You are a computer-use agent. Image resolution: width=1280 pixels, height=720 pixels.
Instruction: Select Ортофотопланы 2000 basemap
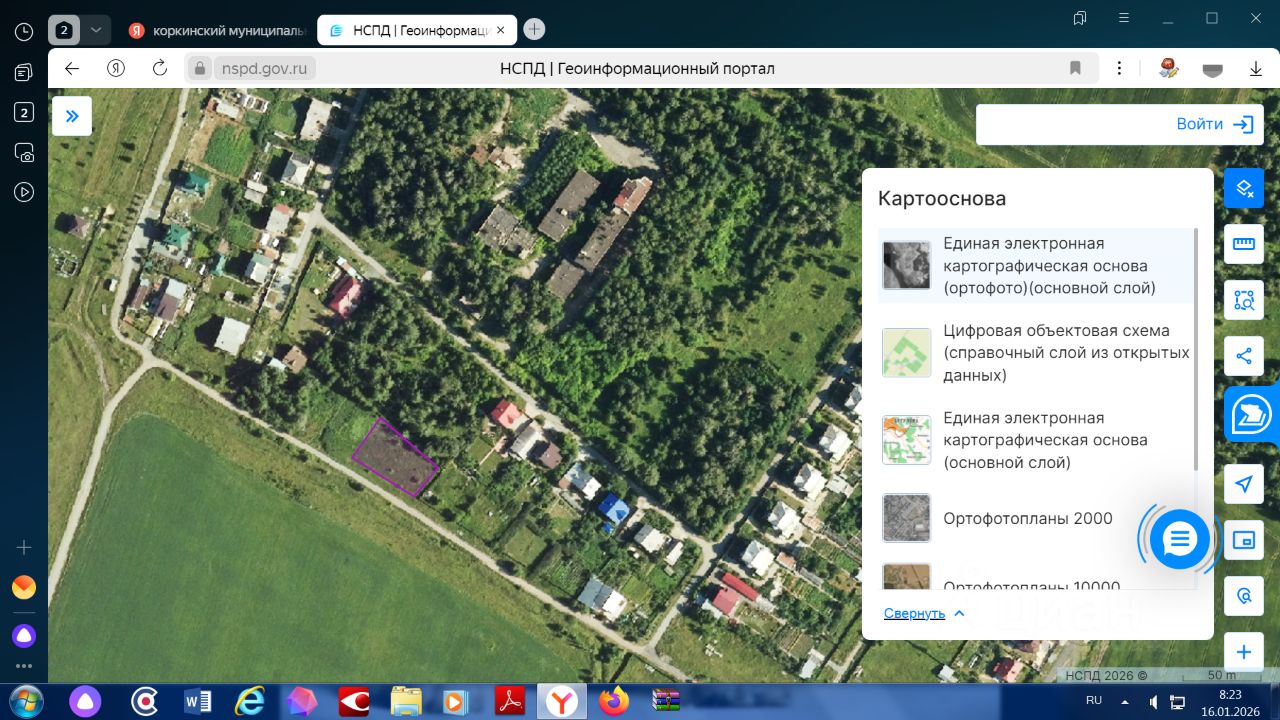point(1027,518)
